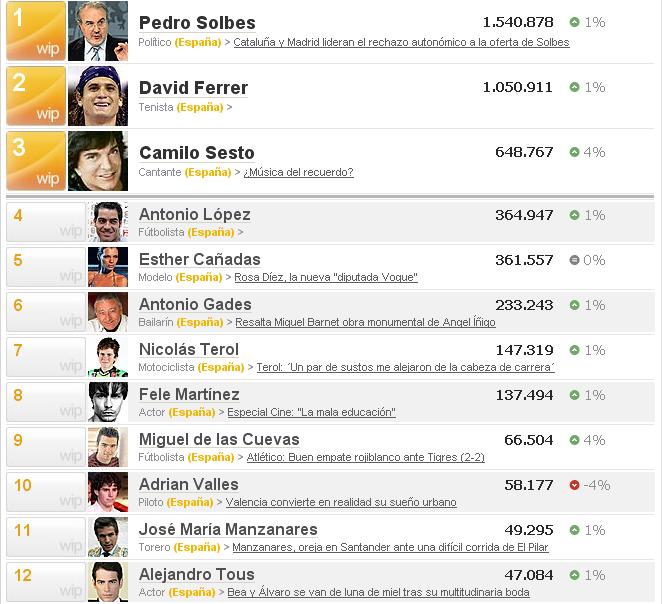Image resolution: width=662 pixels, height=604 pixels.
Task: Select the Alejandro Tous name link
Action: [197, 574]
